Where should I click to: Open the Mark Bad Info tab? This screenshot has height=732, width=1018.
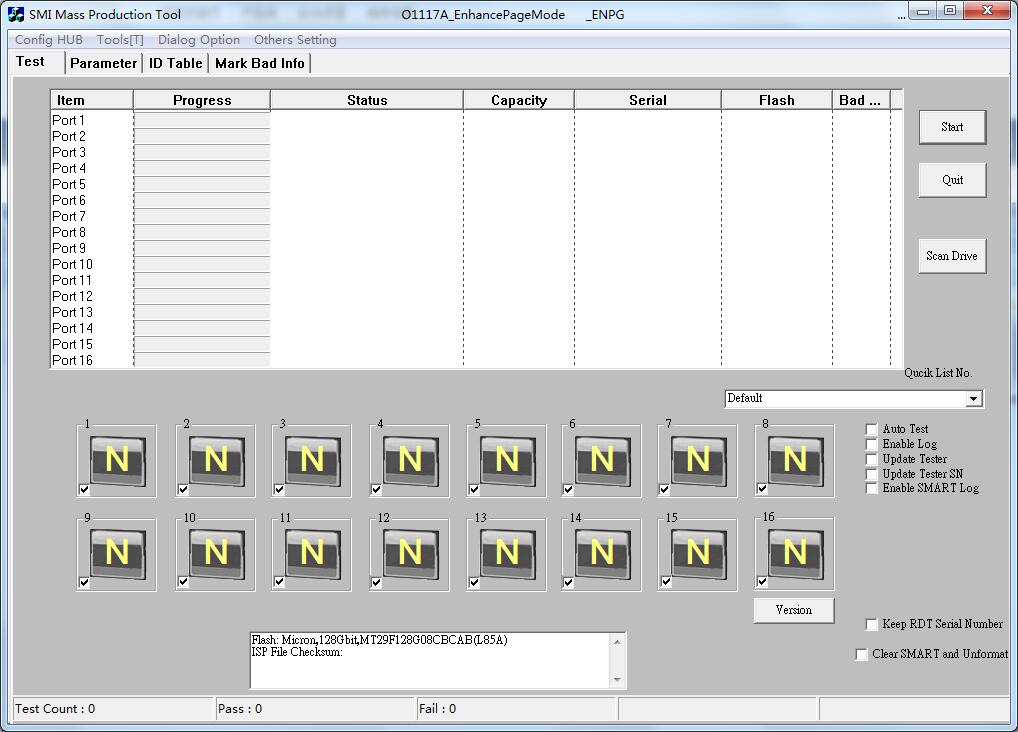click(260, 63)
